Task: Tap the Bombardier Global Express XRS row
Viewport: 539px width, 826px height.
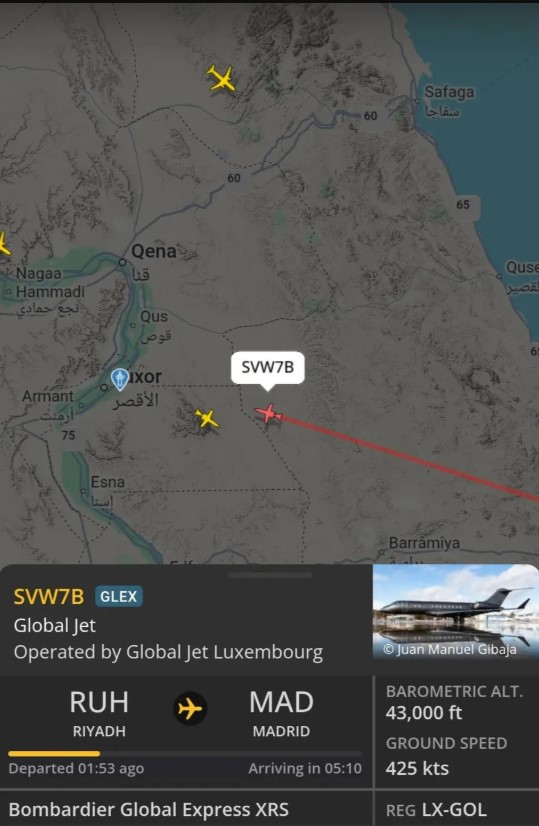Action: tap(149, 809)
